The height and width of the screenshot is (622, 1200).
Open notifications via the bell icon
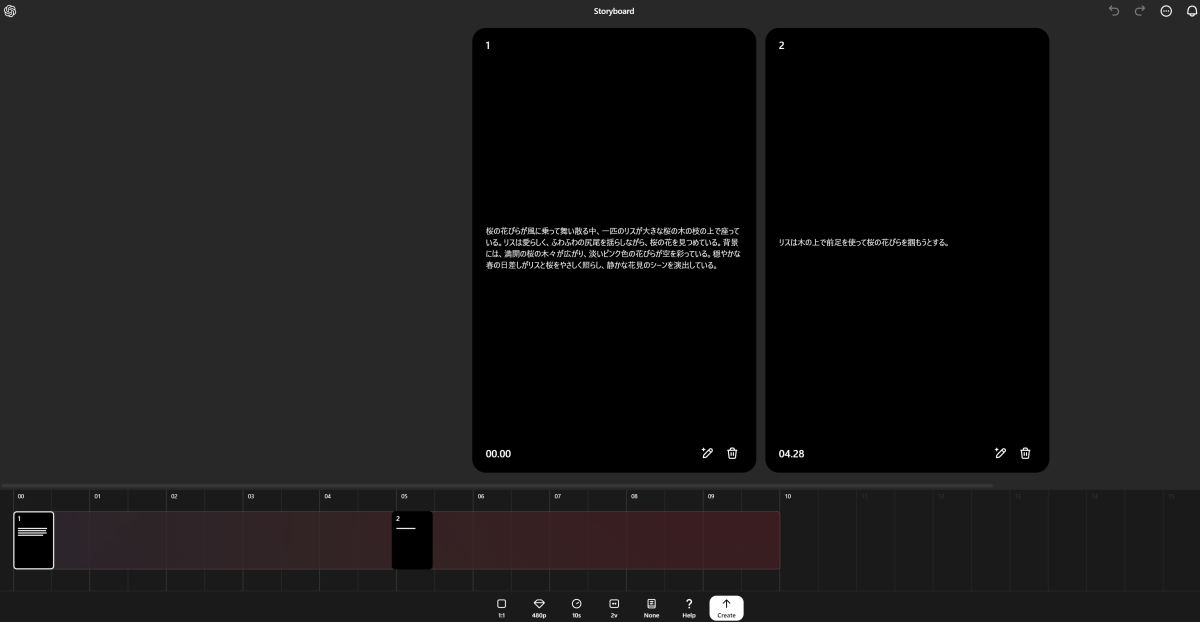[x=1189, y=11]
